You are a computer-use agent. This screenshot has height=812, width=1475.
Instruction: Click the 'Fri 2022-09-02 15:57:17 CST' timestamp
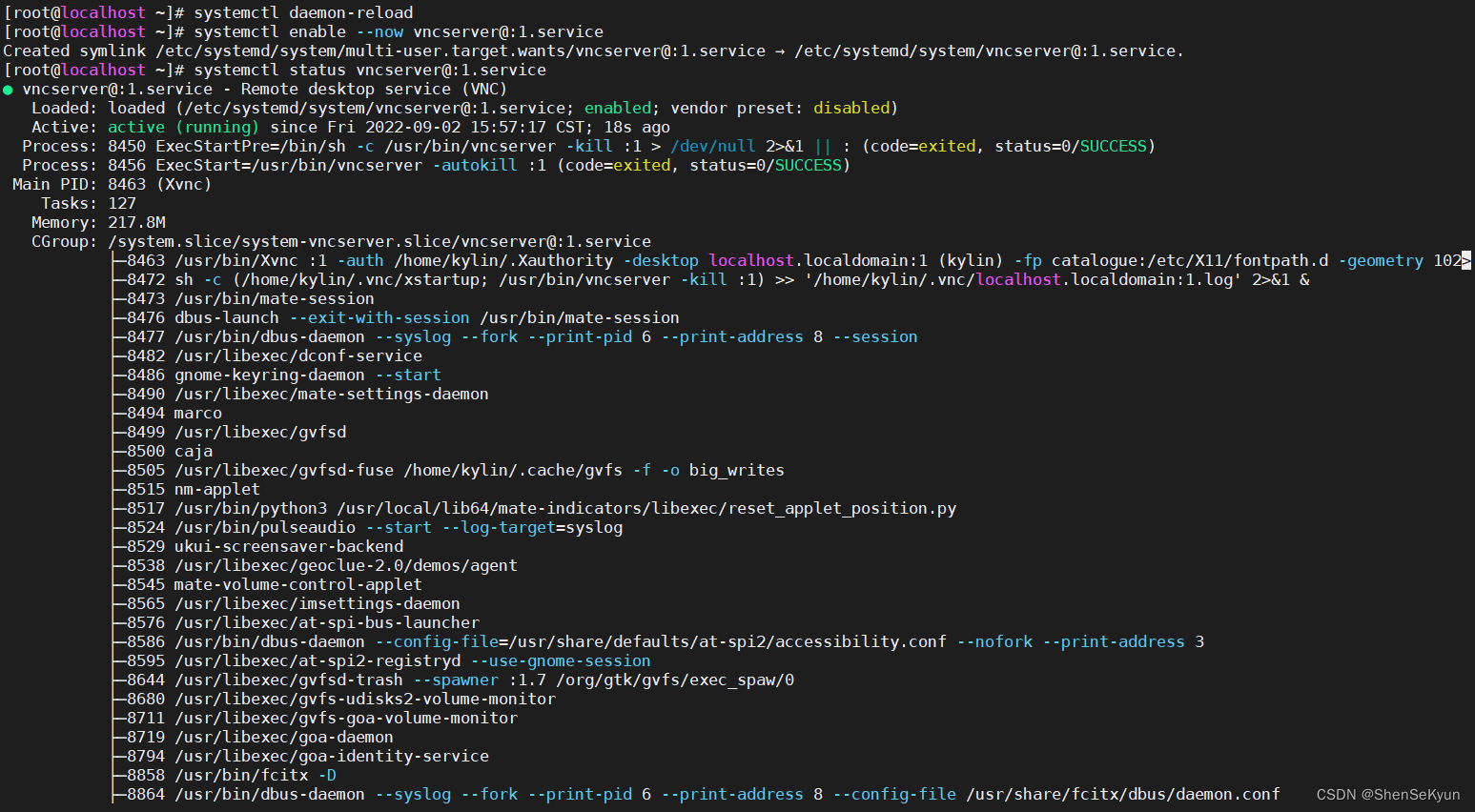456,127
